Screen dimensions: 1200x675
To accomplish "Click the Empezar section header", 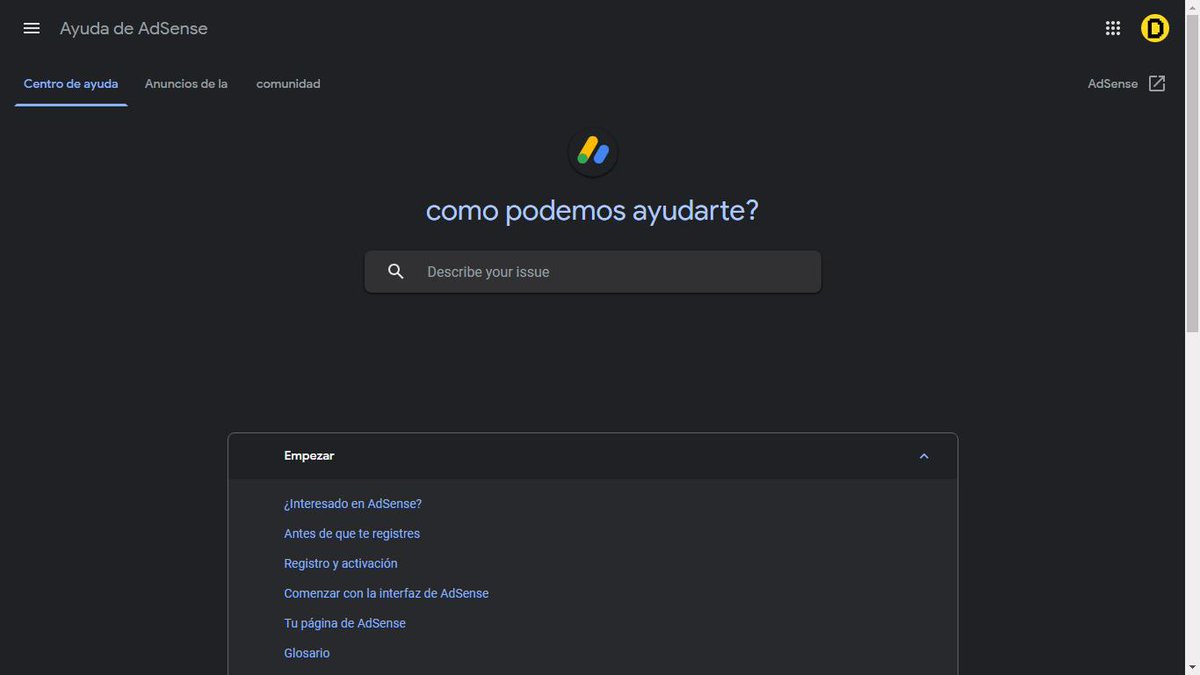I will [593, 456].
